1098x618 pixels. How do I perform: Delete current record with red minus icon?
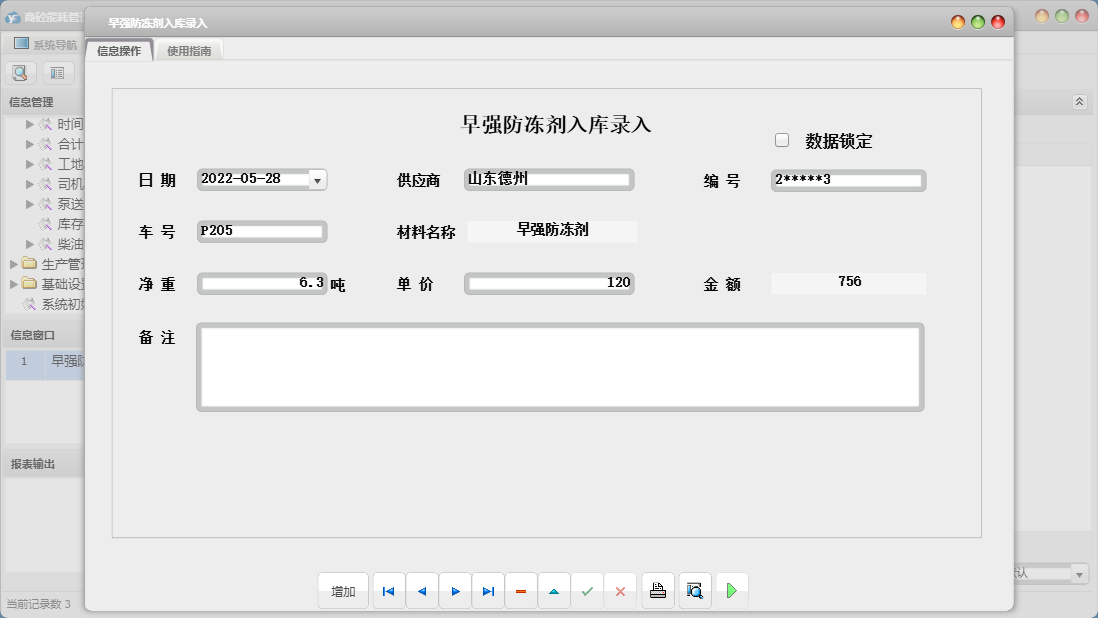(x=521, y=591)
